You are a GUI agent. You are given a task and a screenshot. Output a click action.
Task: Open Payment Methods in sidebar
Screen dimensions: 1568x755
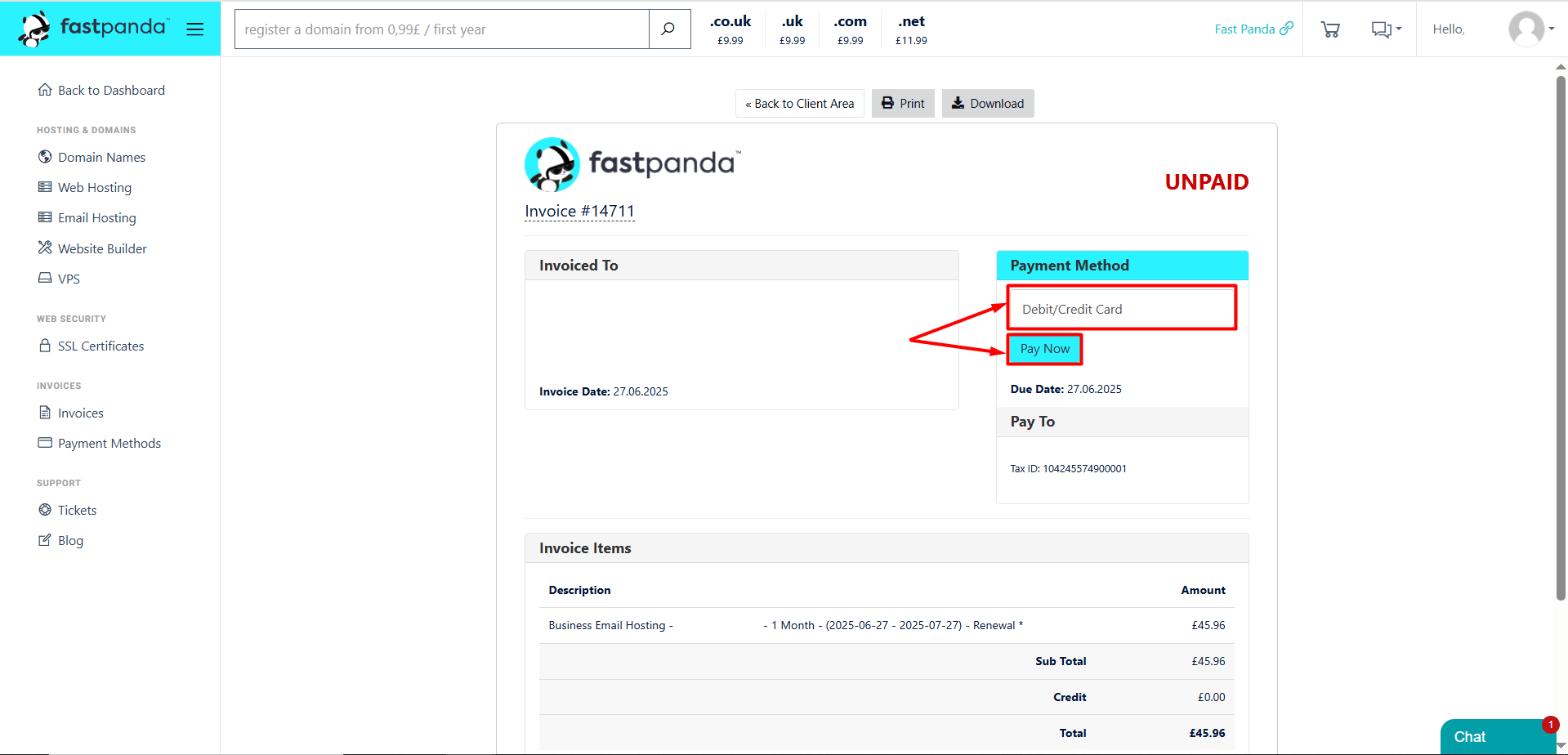coord(109,443)
